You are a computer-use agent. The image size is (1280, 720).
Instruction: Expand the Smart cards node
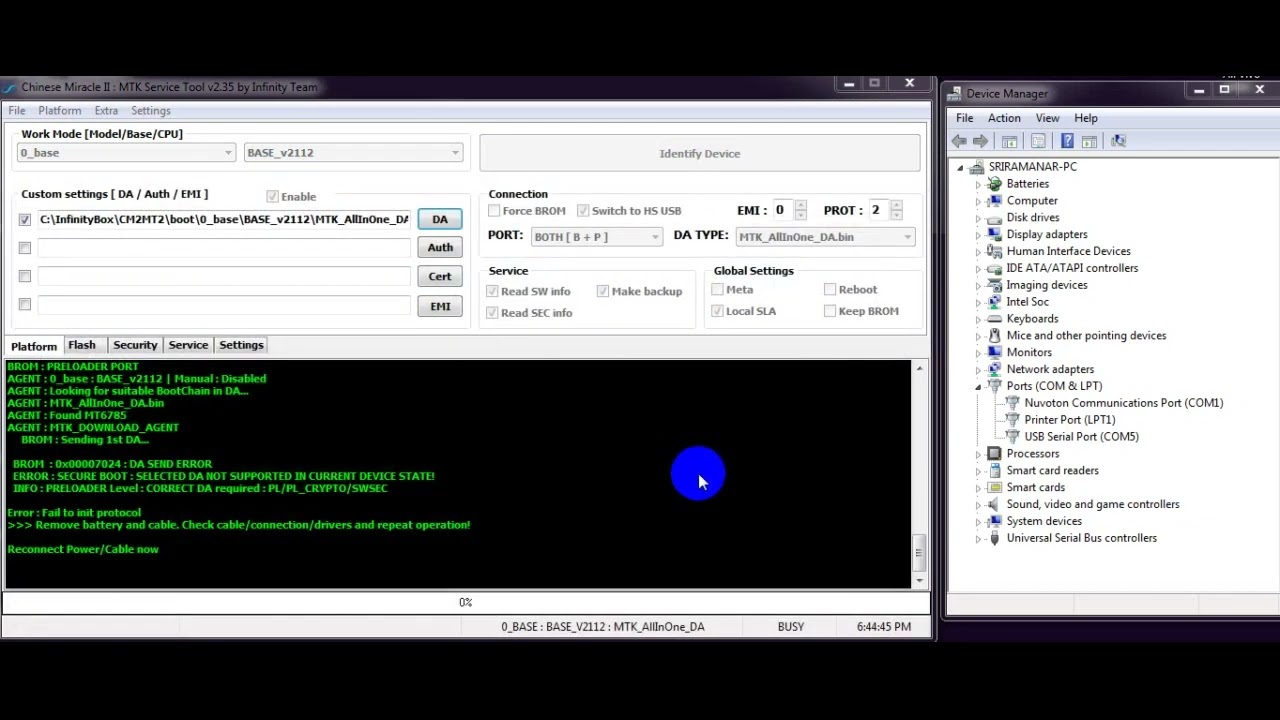tap(978, 488)
